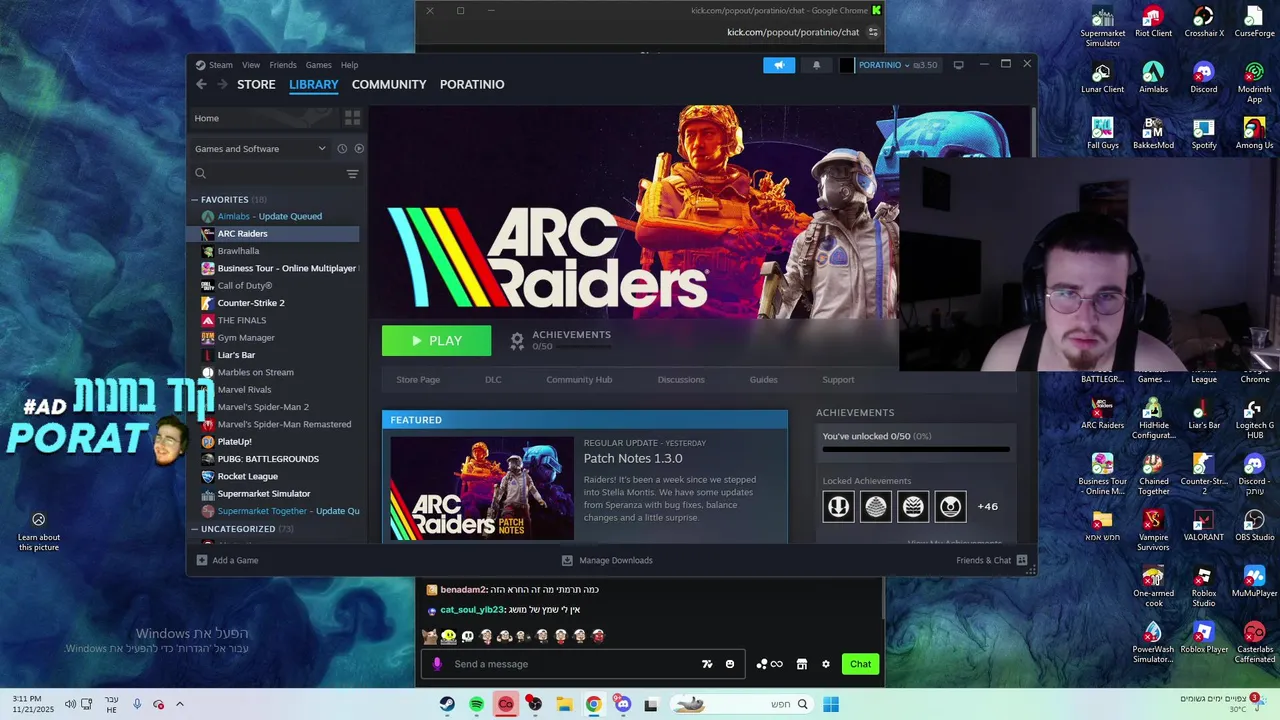This screenshot has height=720, width=1280.
Task: Click the Steam back navigation arrow
Action: pos(201,84)
